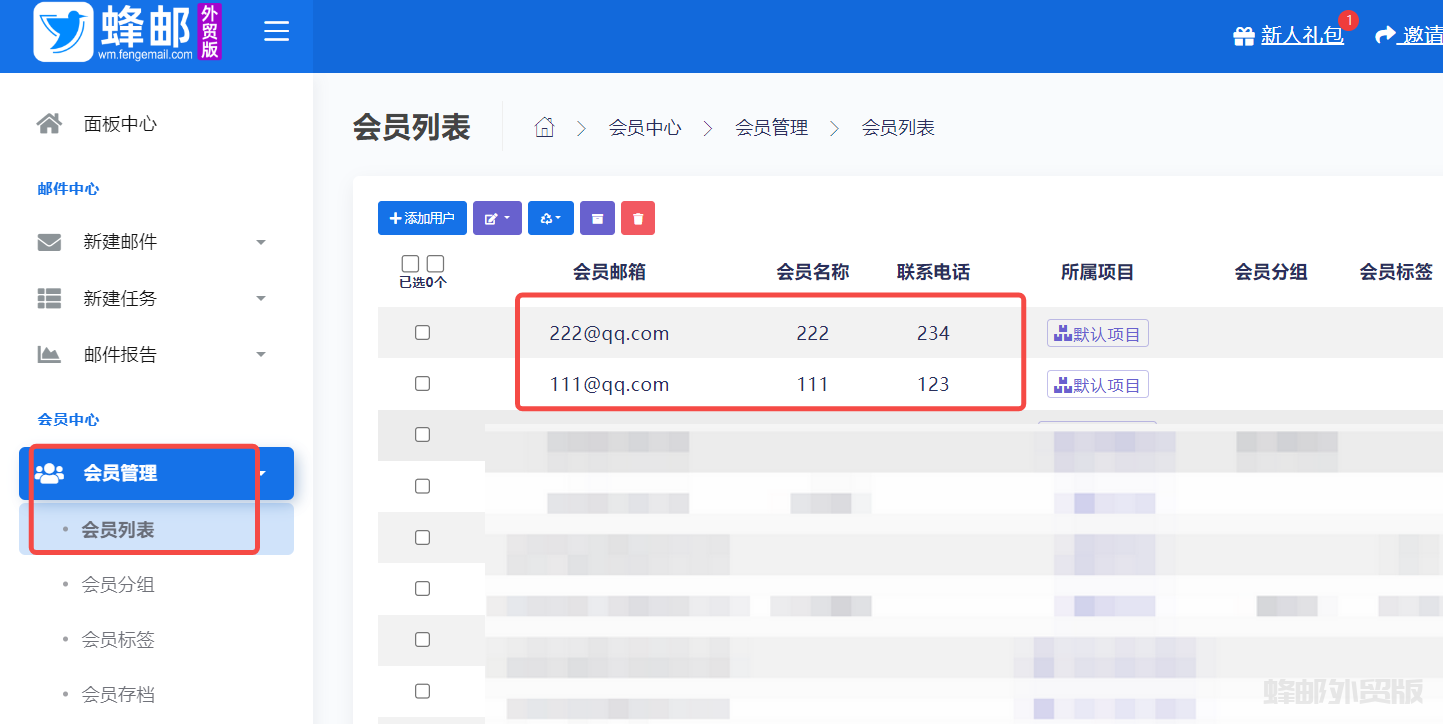Viewport: 1443px width, 724px height.
Task: Tick the checkbox for 222@qq.com row
Action: point(422,332)
